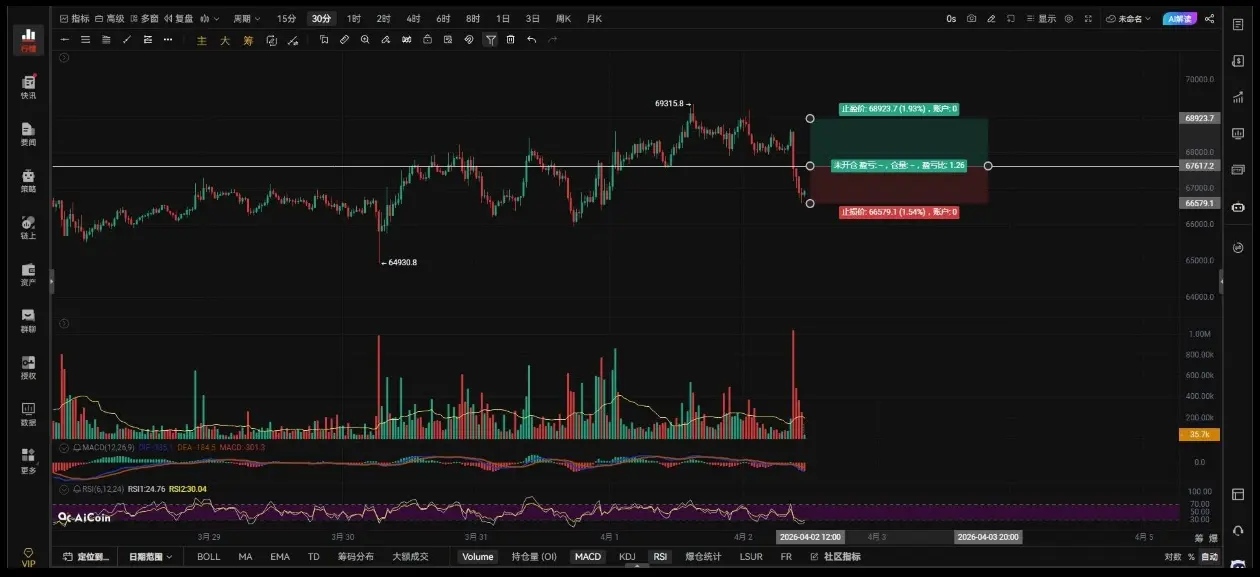Click the trash delete drawings icon

511,39
